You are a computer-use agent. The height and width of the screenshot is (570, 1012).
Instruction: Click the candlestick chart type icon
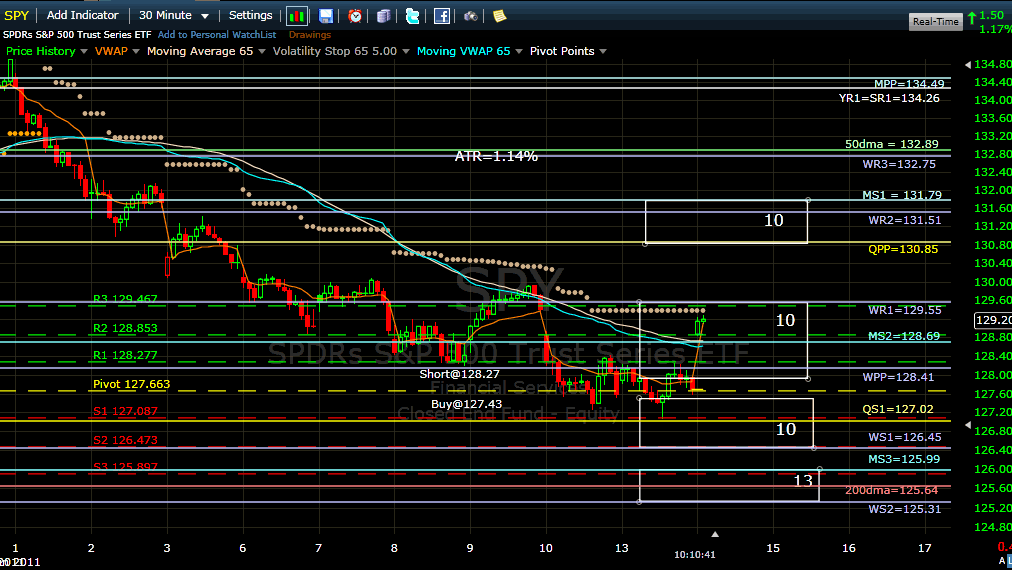(297, 16)
